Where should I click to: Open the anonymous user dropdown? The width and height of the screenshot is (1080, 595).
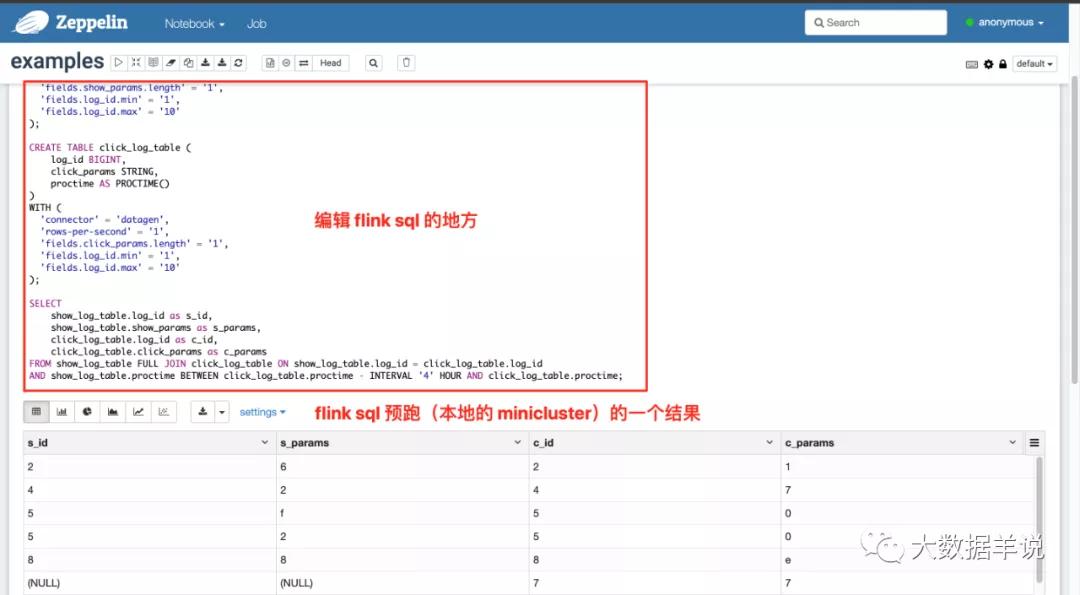coord(1004,23)
